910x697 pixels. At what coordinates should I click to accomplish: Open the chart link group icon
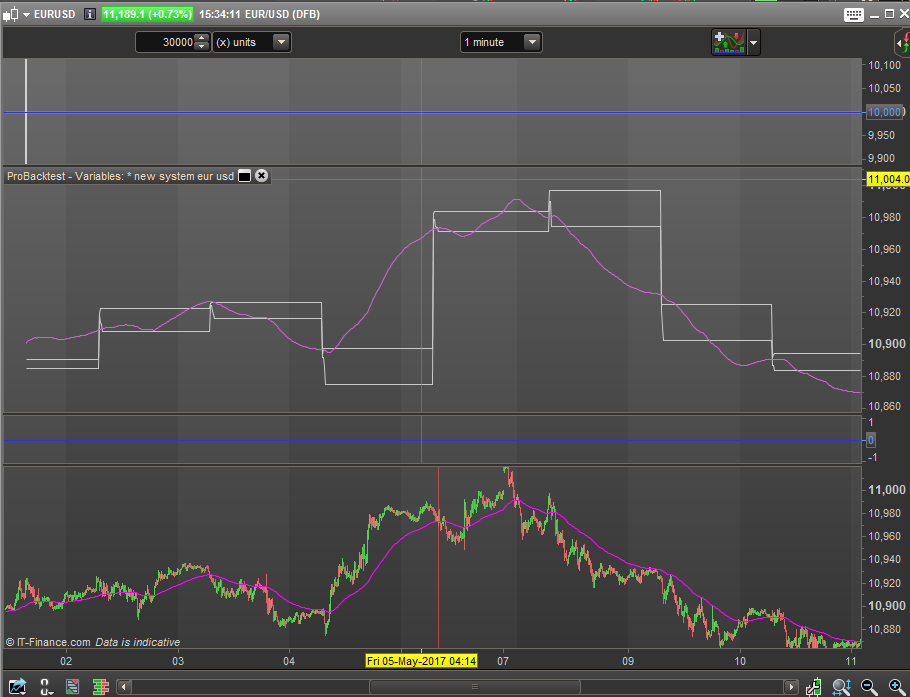click(46, 687)
